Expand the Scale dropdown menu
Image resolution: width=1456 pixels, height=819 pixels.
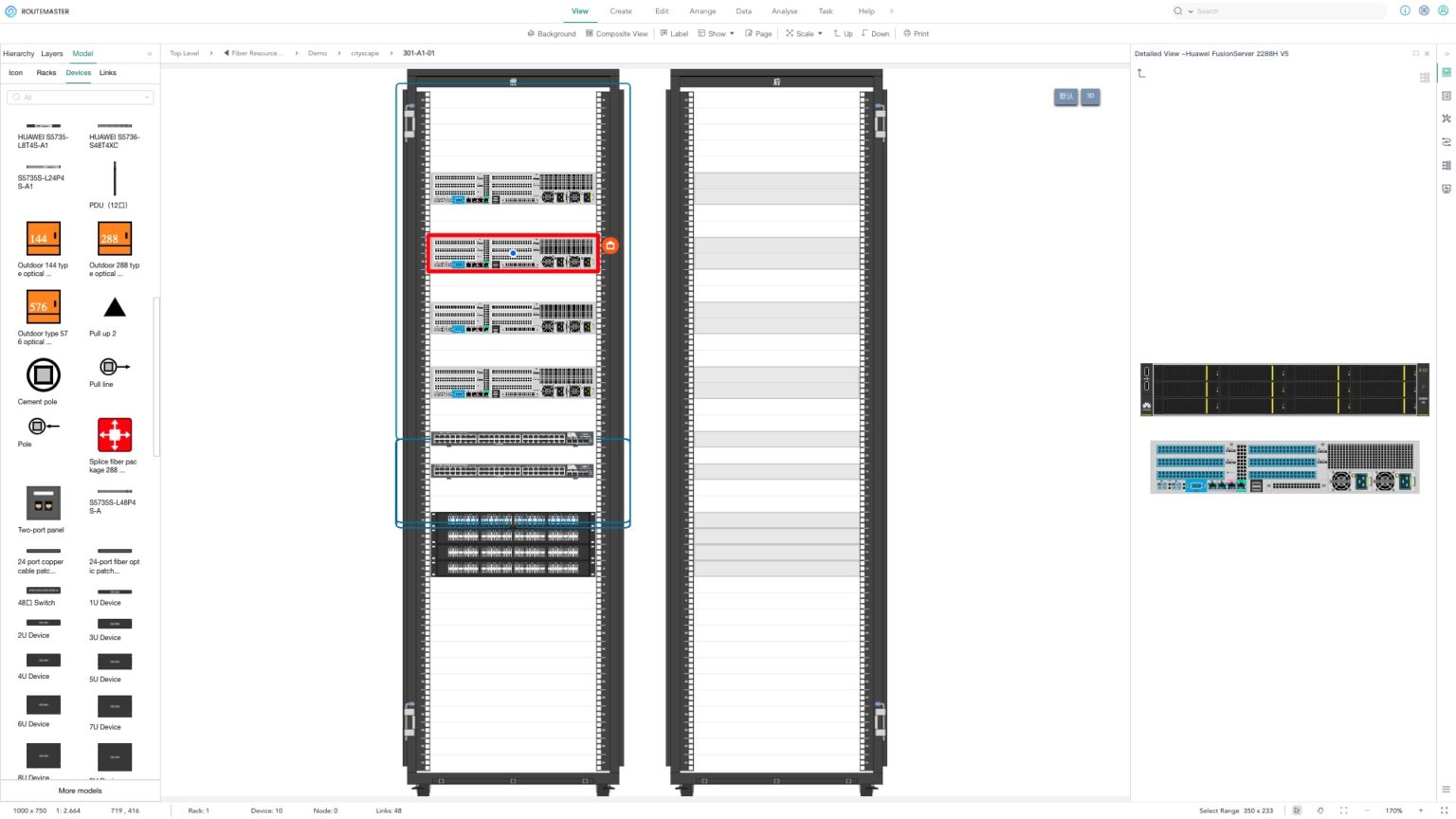point(803,33)
